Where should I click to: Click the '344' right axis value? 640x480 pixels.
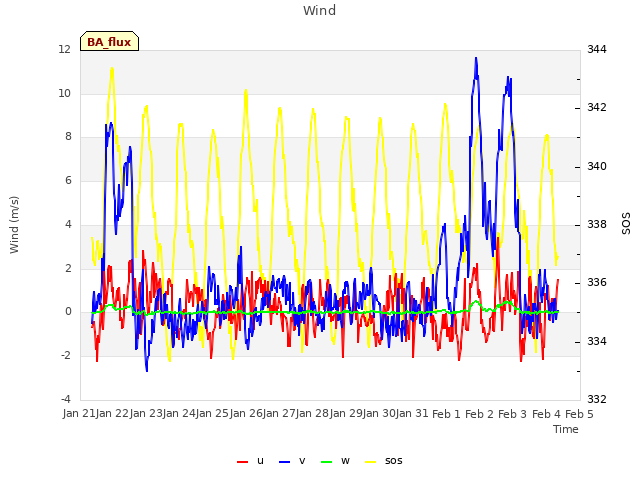pyautogui.click(x=597, y=49)
